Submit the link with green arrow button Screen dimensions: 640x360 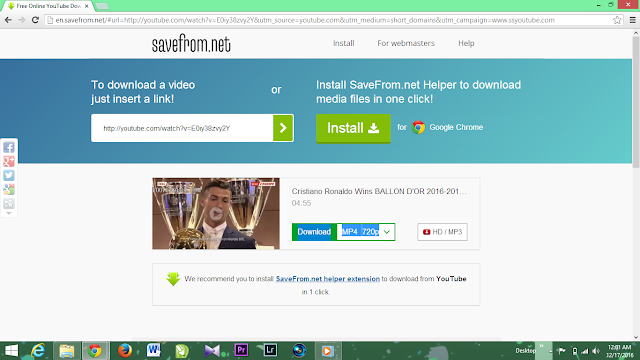point(283,128)
